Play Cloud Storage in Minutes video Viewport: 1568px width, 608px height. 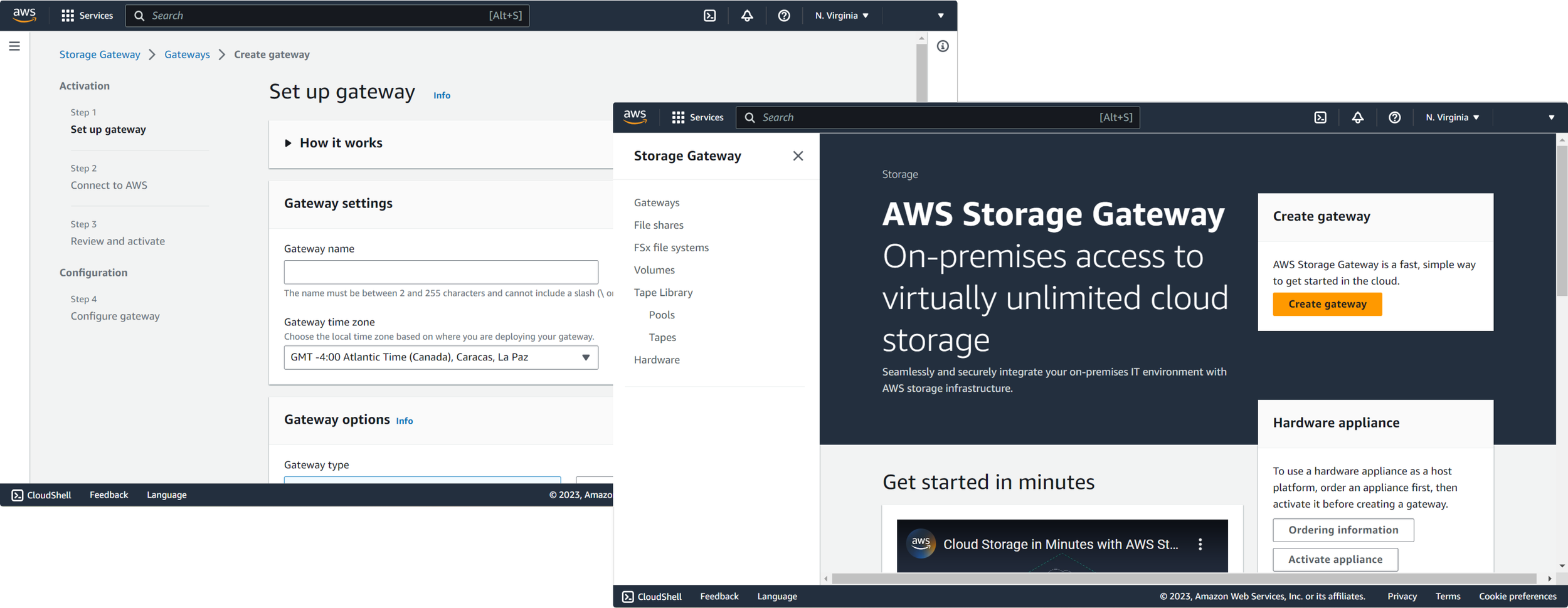(1062, 545)
